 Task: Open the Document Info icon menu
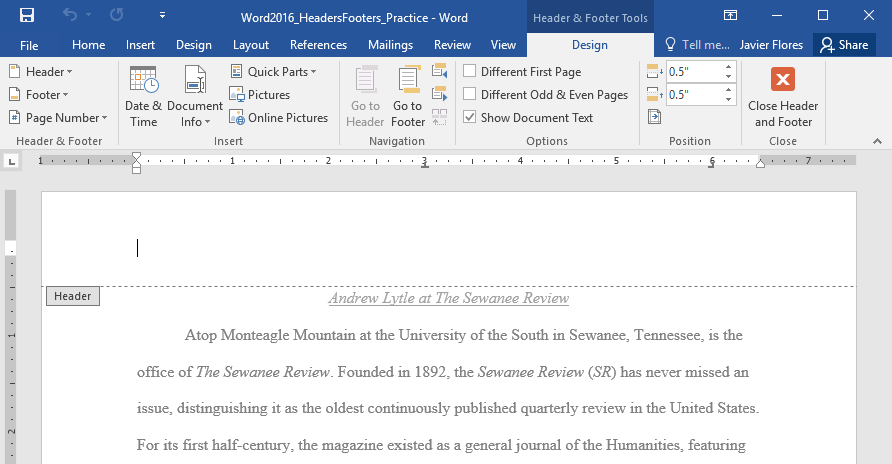click(195, 96)
